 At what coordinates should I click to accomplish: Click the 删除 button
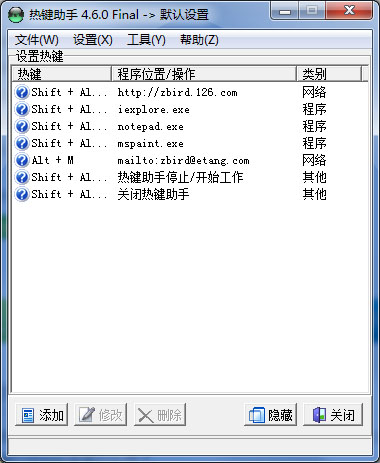160,415
